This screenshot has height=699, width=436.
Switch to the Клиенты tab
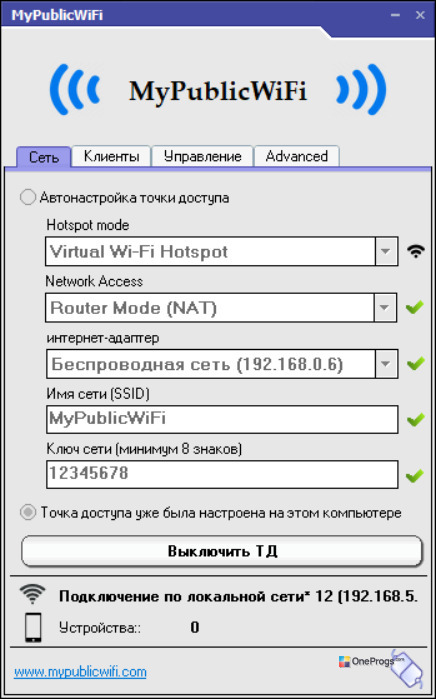point(111,156)
